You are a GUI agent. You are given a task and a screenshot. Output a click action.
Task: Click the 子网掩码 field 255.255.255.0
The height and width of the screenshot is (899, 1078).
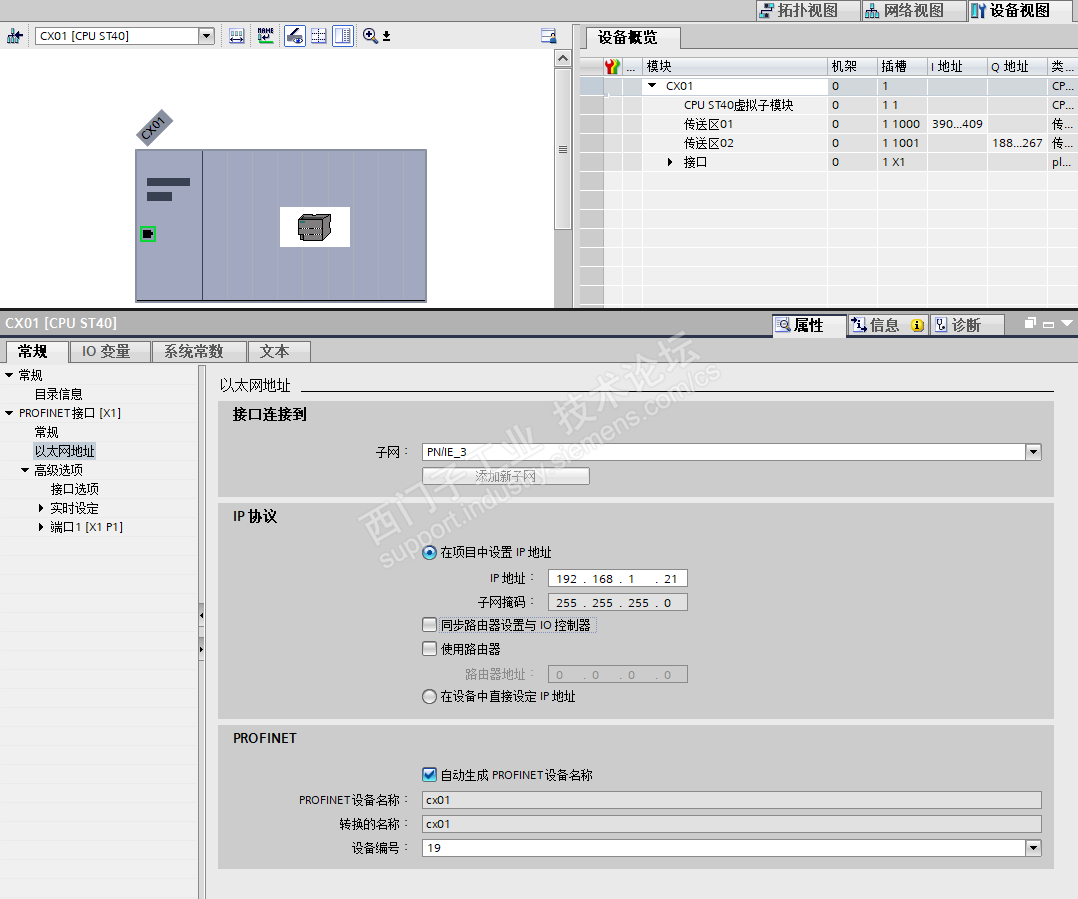[x=617, y=603]
